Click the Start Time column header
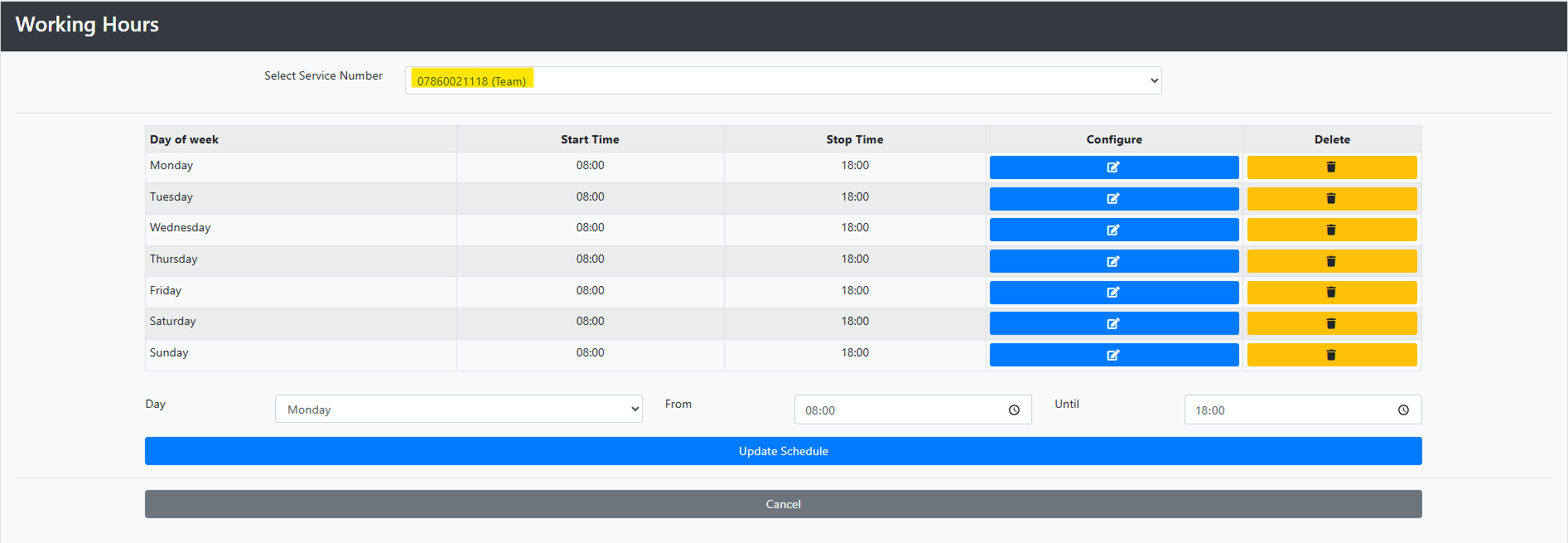This screenshot has width=1568, height=543. pos(590,139)
